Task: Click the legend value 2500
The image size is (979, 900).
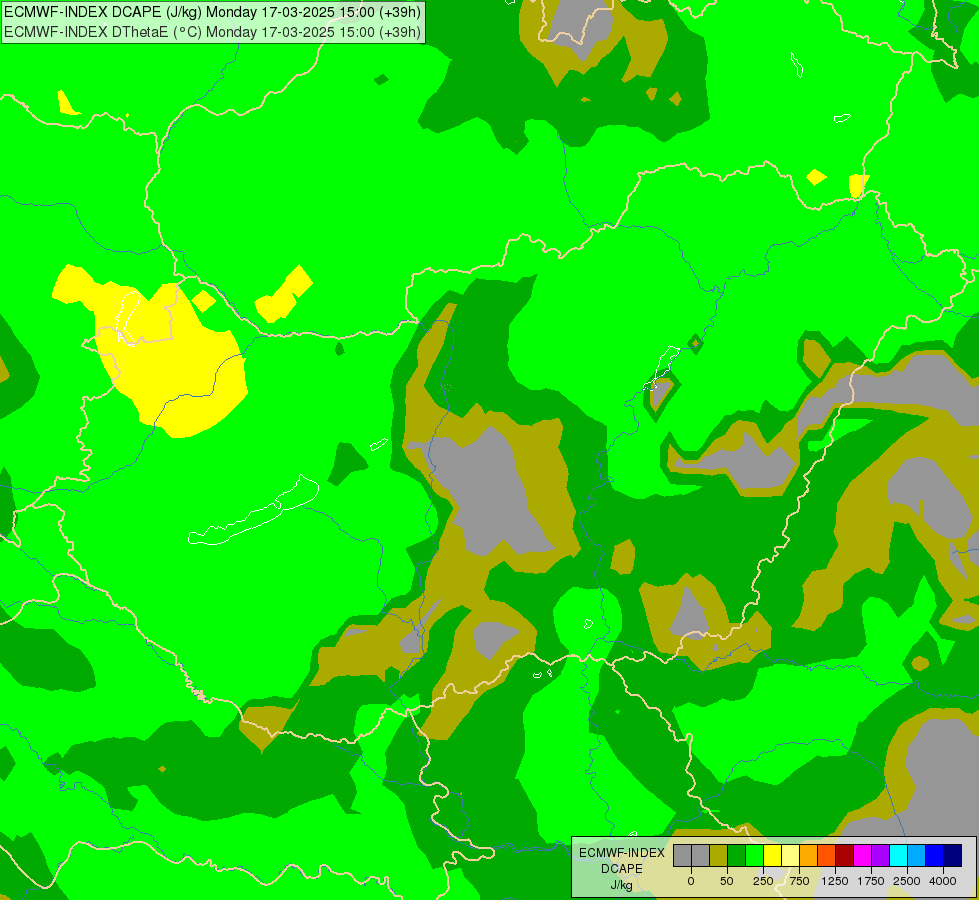Action: click(907, 881)
